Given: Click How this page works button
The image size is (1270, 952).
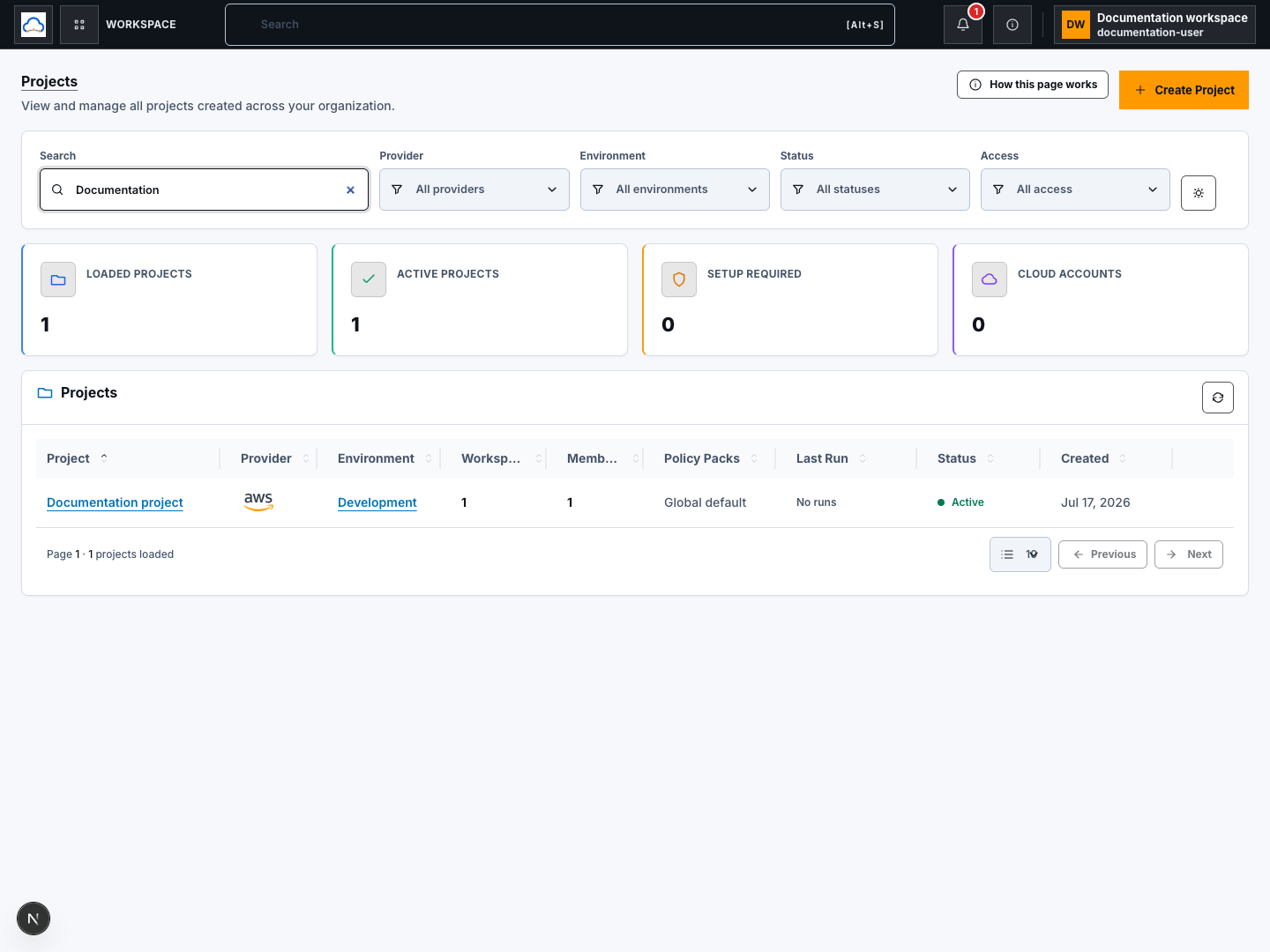Looking at the screenshot, I should pyautogui.click(x=1033, y=85).
